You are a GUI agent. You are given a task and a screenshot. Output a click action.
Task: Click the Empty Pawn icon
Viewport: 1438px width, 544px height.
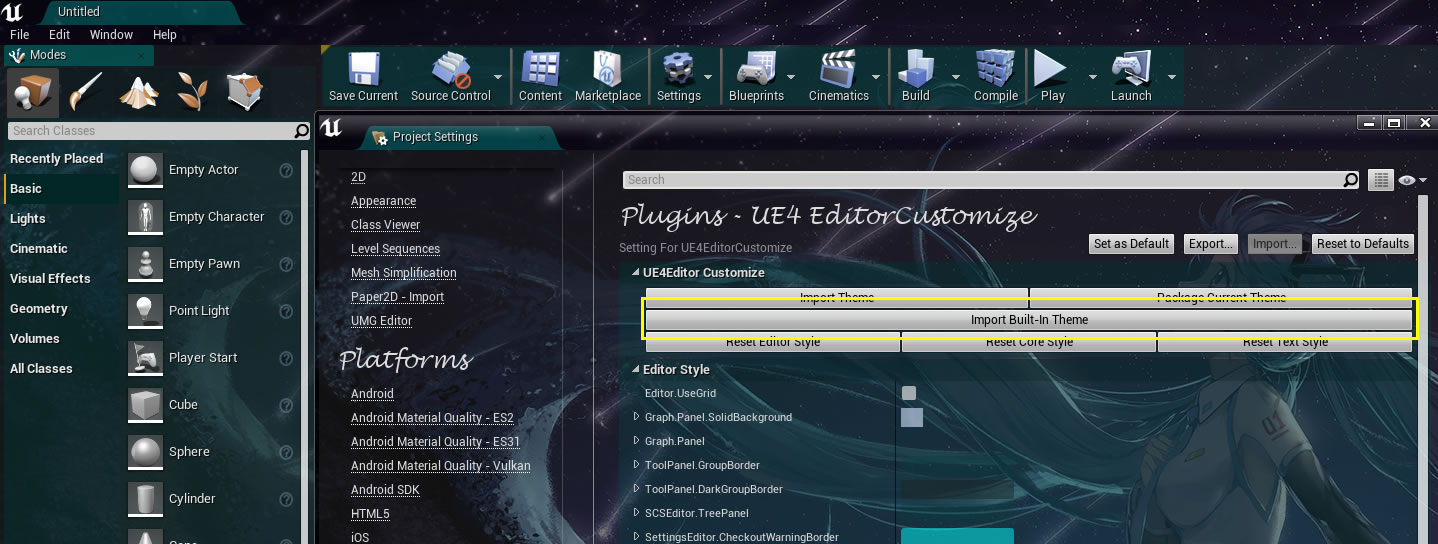click(146, 264)
